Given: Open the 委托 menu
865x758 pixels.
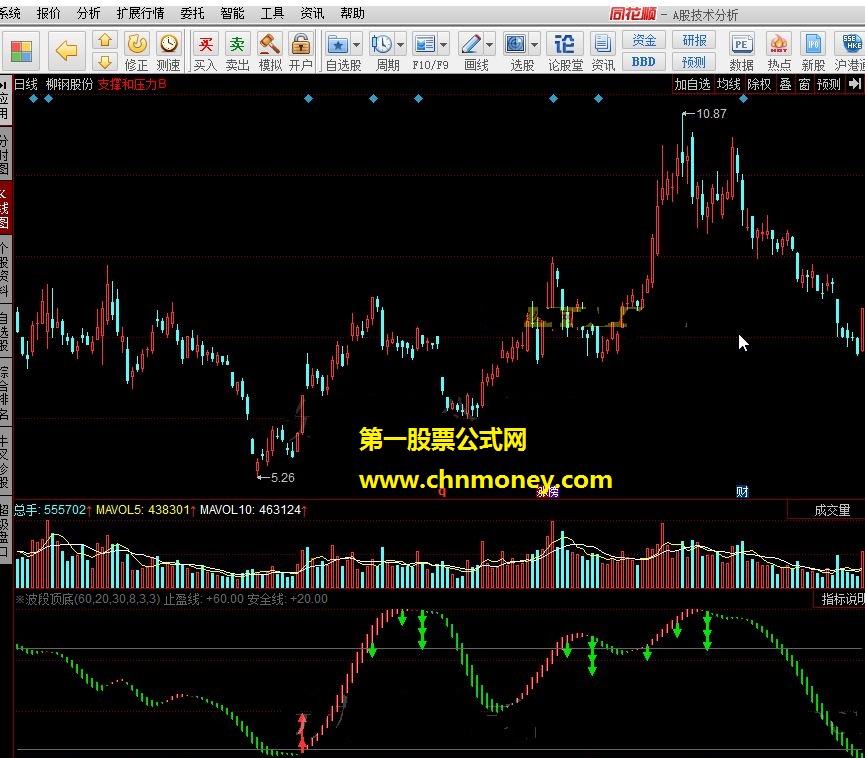Looking at the screenshot, I should tap(192, 13).
